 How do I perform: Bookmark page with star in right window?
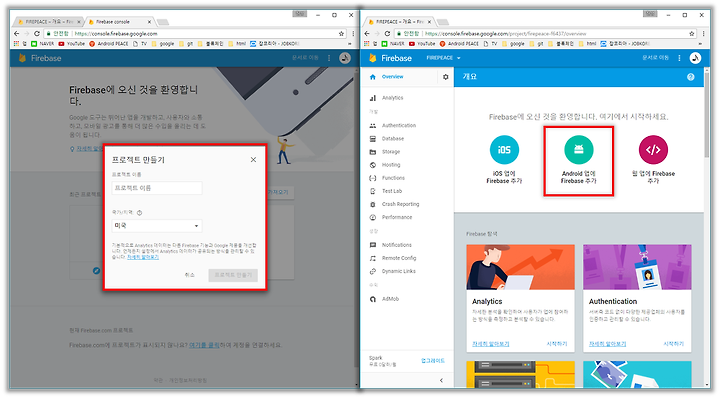pyautogui.click(x=692, y=34)
